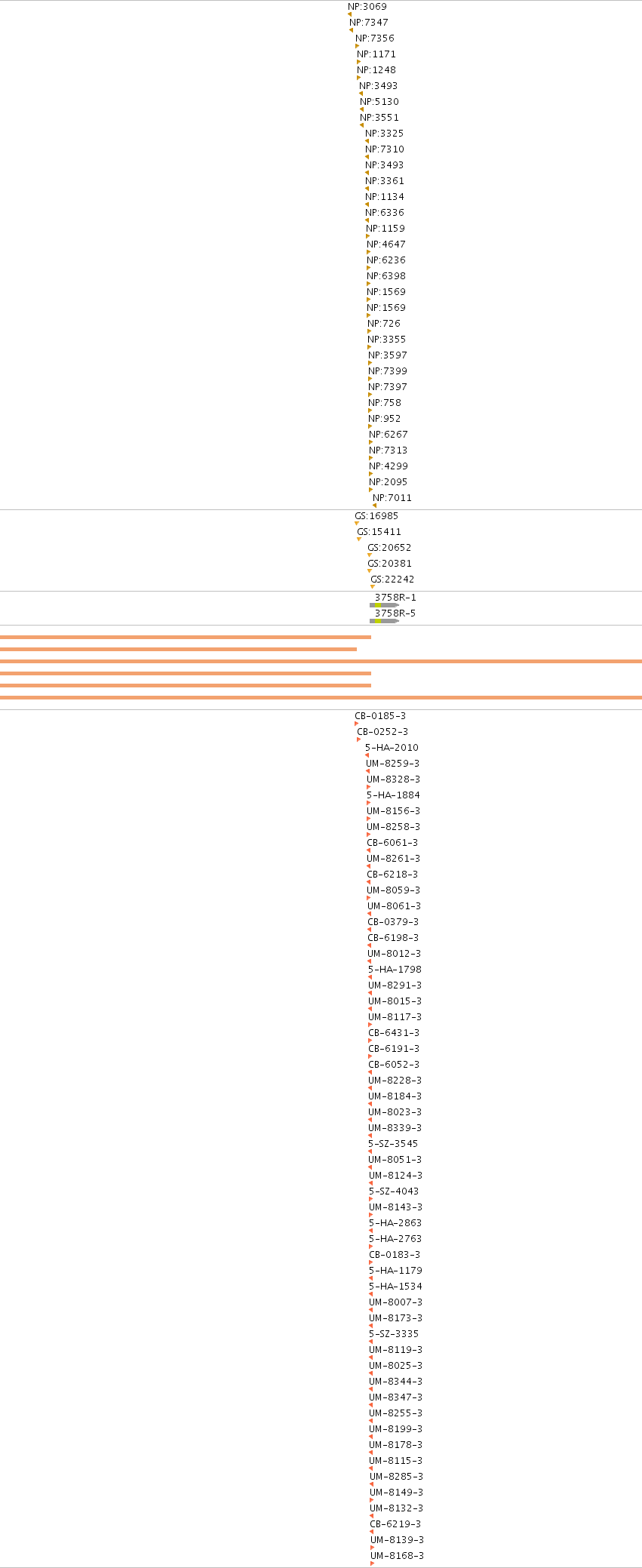Open the UM-8255-3 feature
The height and width of the screenshot is (1568, 642).
pos(396,1413)
